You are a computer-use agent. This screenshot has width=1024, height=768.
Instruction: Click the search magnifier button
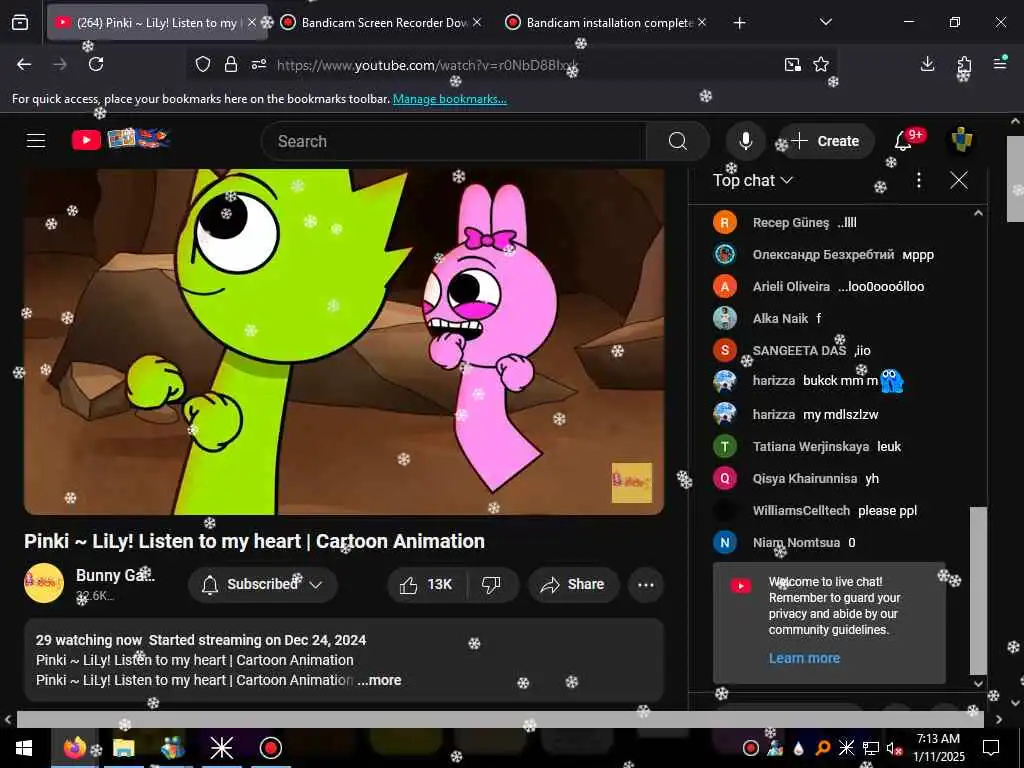(x=678, y=141)
